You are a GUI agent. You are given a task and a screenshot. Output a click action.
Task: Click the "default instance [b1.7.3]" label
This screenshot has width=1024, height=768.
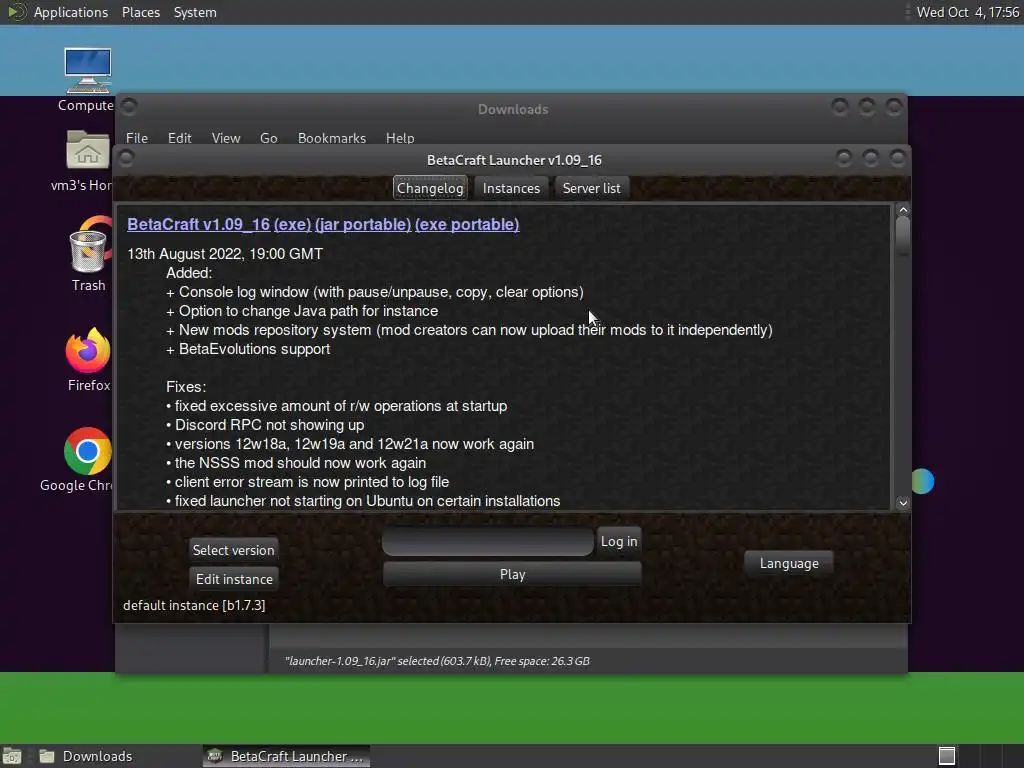194,605
